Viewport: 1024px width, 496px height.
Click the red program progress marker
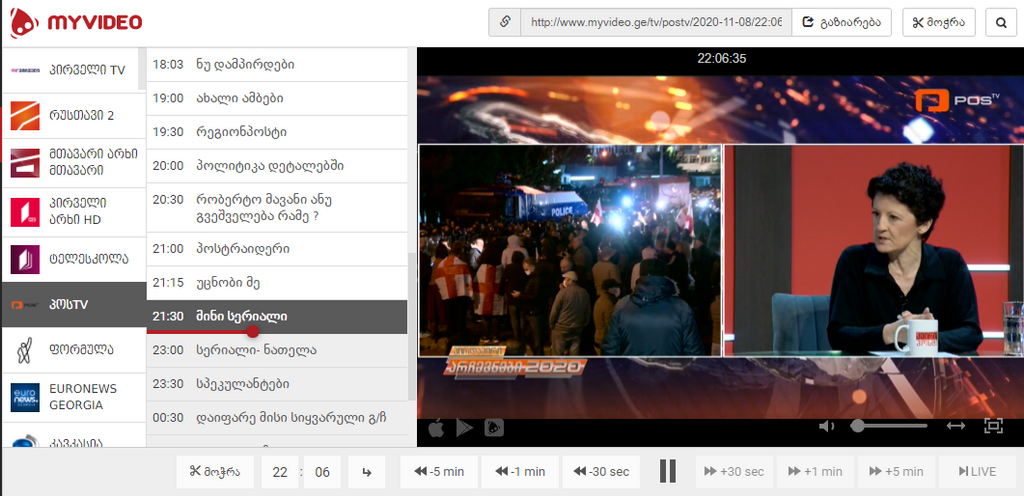[x=253, y=332]
